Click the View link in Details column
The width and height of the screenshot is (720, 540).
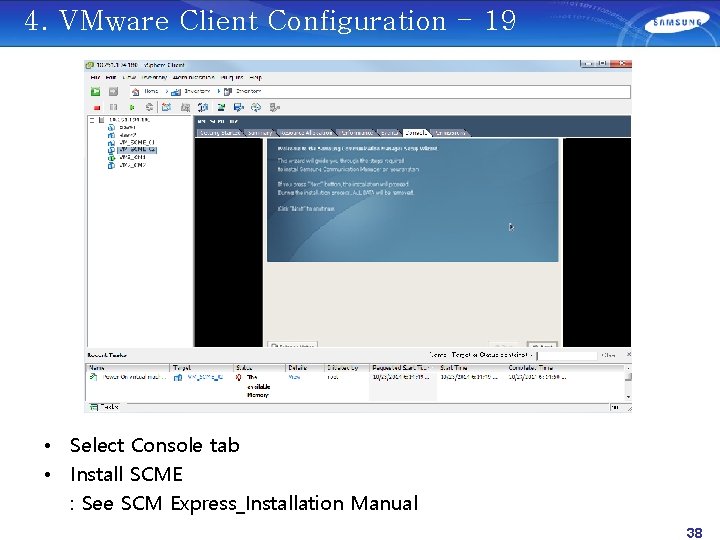pos(294,377)
